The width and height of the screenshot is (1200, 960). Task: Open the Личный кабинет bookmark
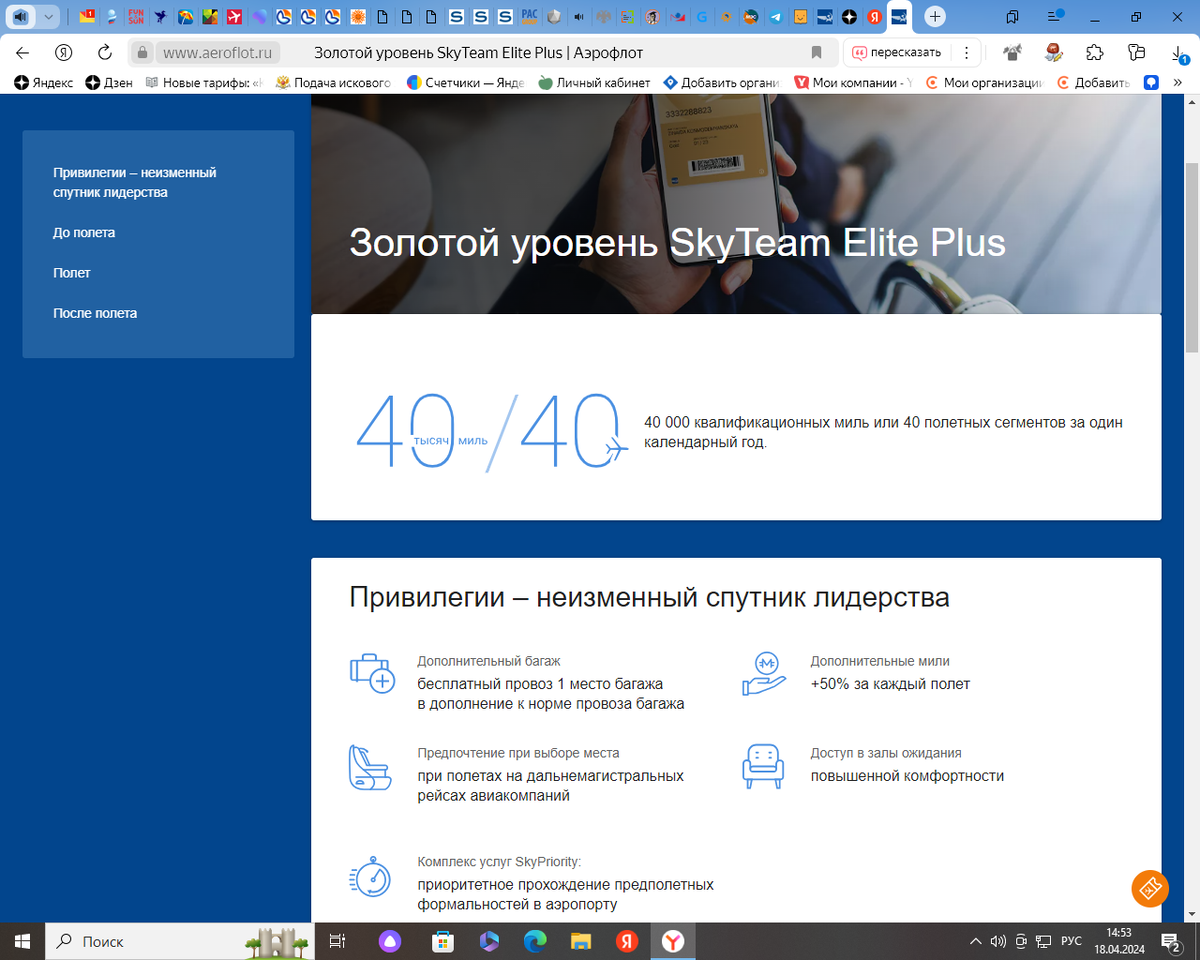coord(594,83)
